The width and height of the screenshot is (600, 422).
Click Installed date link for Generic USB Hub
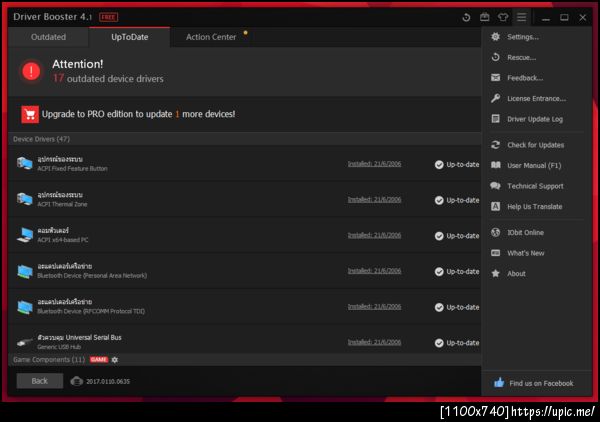[374, 342]
